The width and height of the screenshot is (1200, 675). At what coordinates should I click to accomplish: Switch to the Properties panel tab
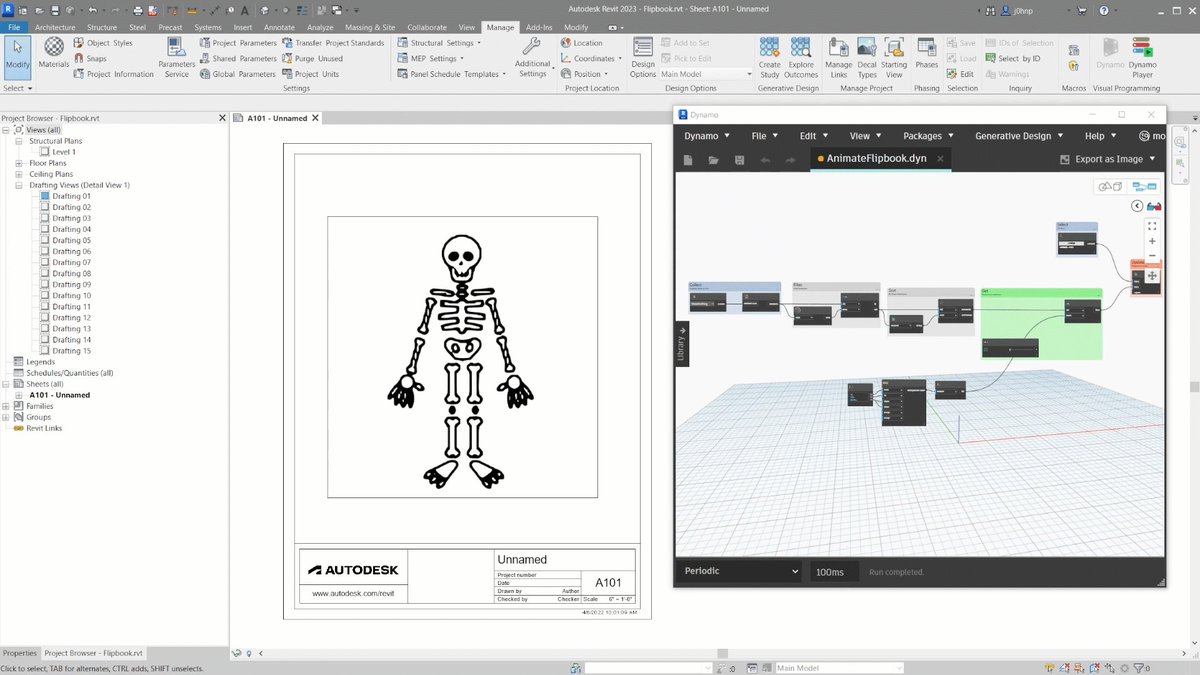[x=19, y=653]
